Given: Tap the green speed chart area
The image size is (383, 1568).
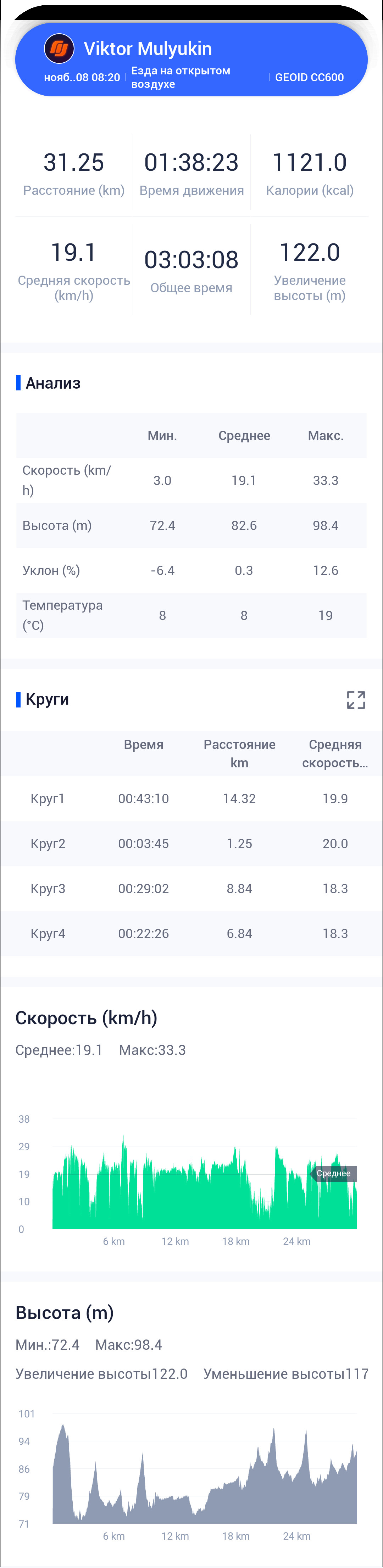Looking at the screenshot, I should [205, 1182].
